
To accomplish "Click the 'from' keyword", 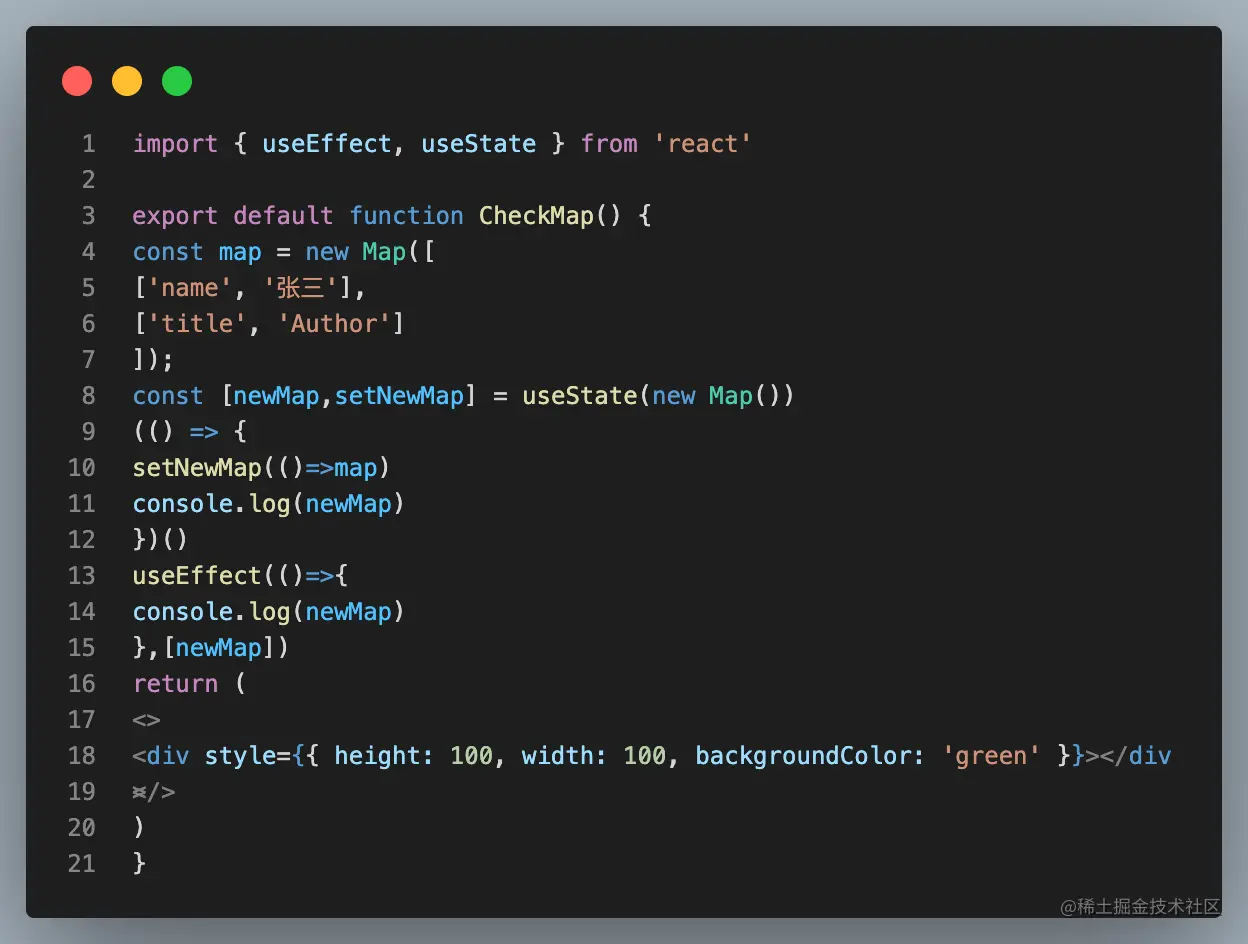I will coord(609,144).
